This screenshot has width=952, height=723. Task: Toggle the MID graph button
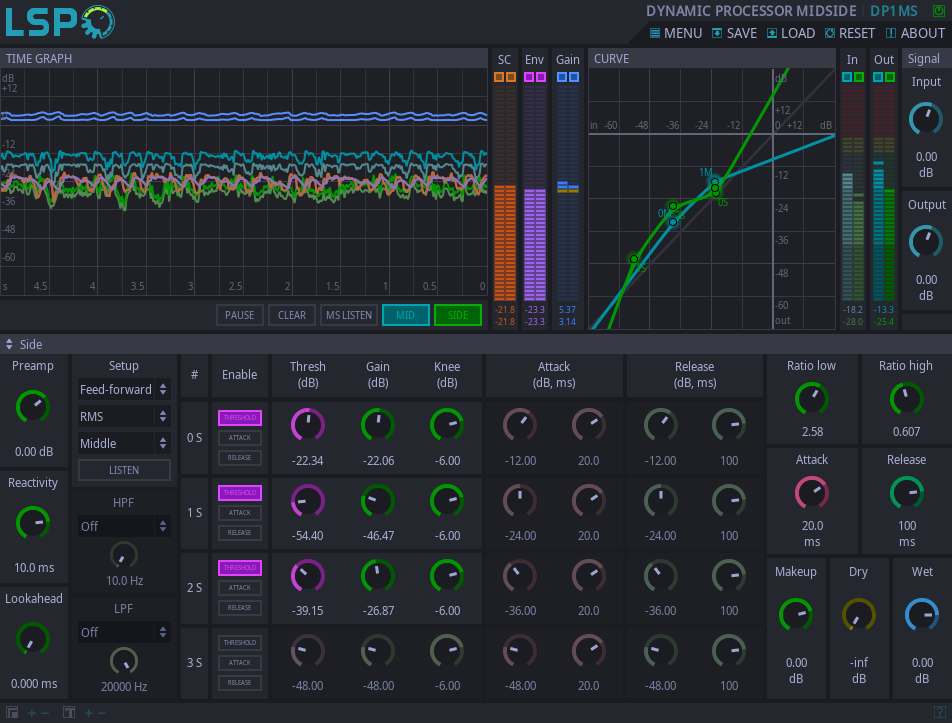(406, 315)
